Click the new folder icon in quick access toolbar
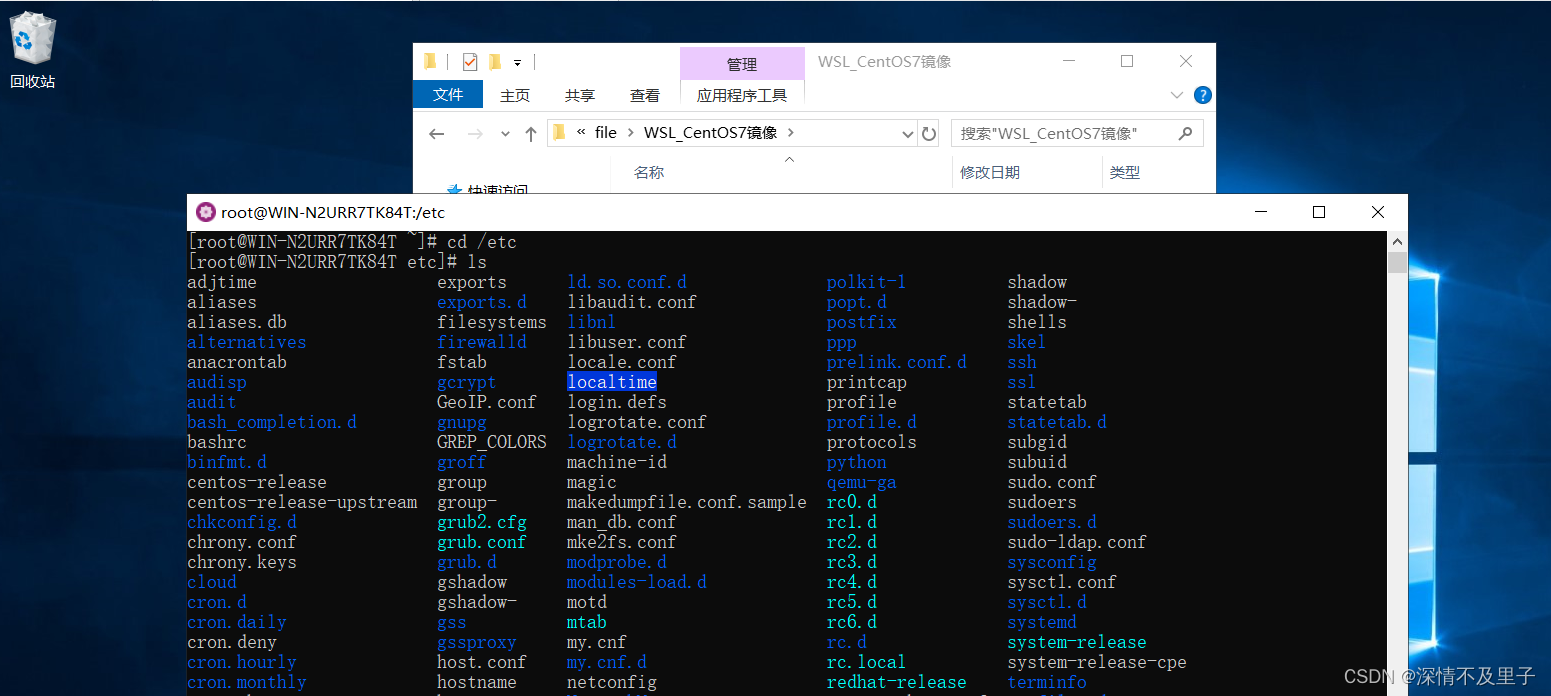 [495, 62]
